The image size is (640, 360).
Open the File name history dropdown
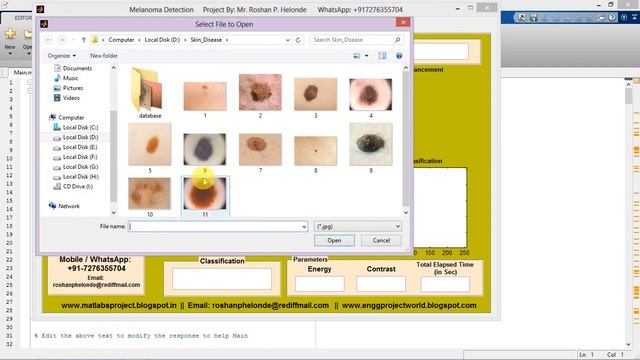[x=304, y=227]
